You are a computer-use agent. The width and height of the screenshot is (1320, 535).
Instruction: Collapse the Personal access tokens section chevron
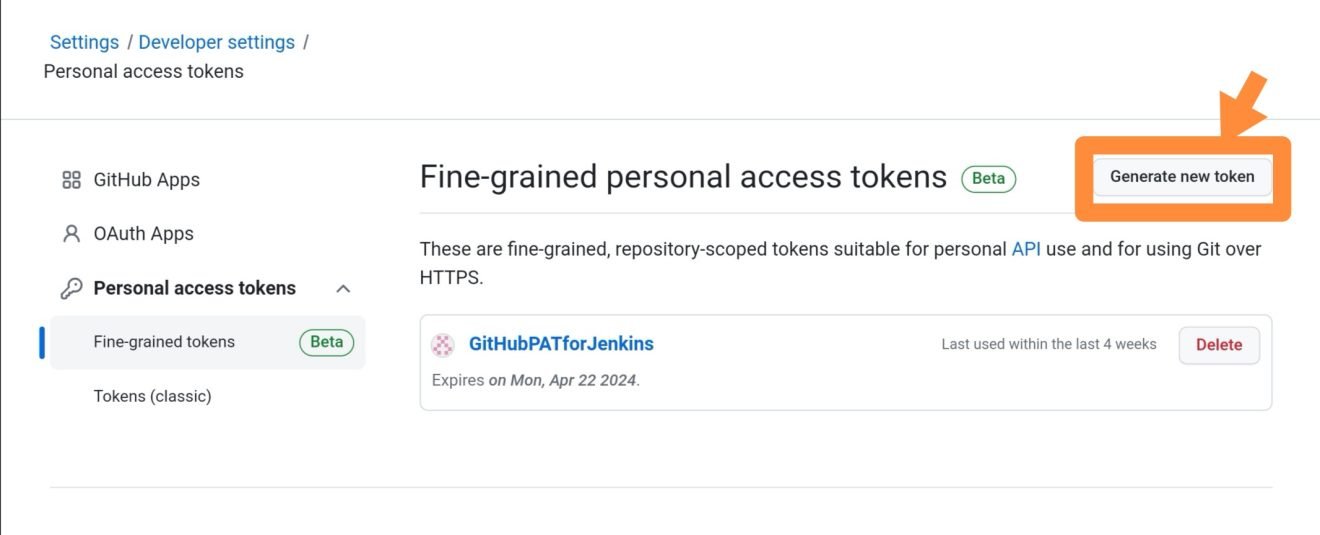(343, 288)
